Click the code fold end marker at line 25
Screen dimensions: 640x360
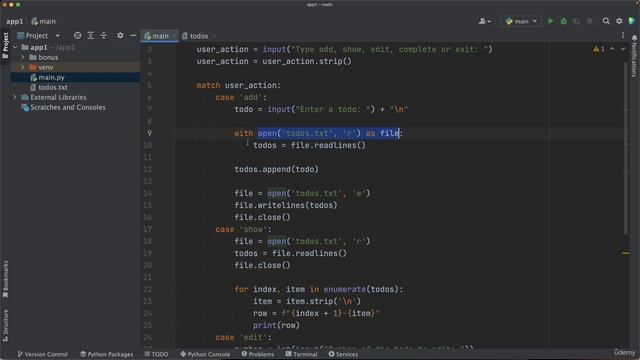click(x=174, y=325)
